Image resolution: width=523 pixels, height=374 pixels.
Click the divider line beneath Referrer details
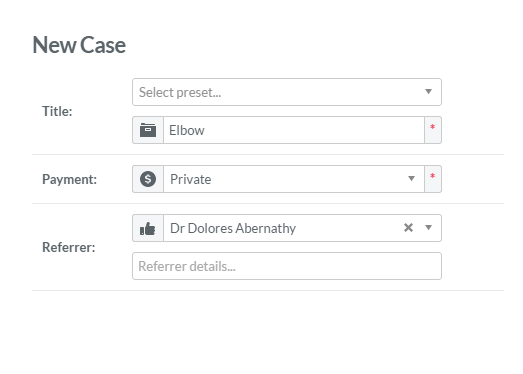268,290
